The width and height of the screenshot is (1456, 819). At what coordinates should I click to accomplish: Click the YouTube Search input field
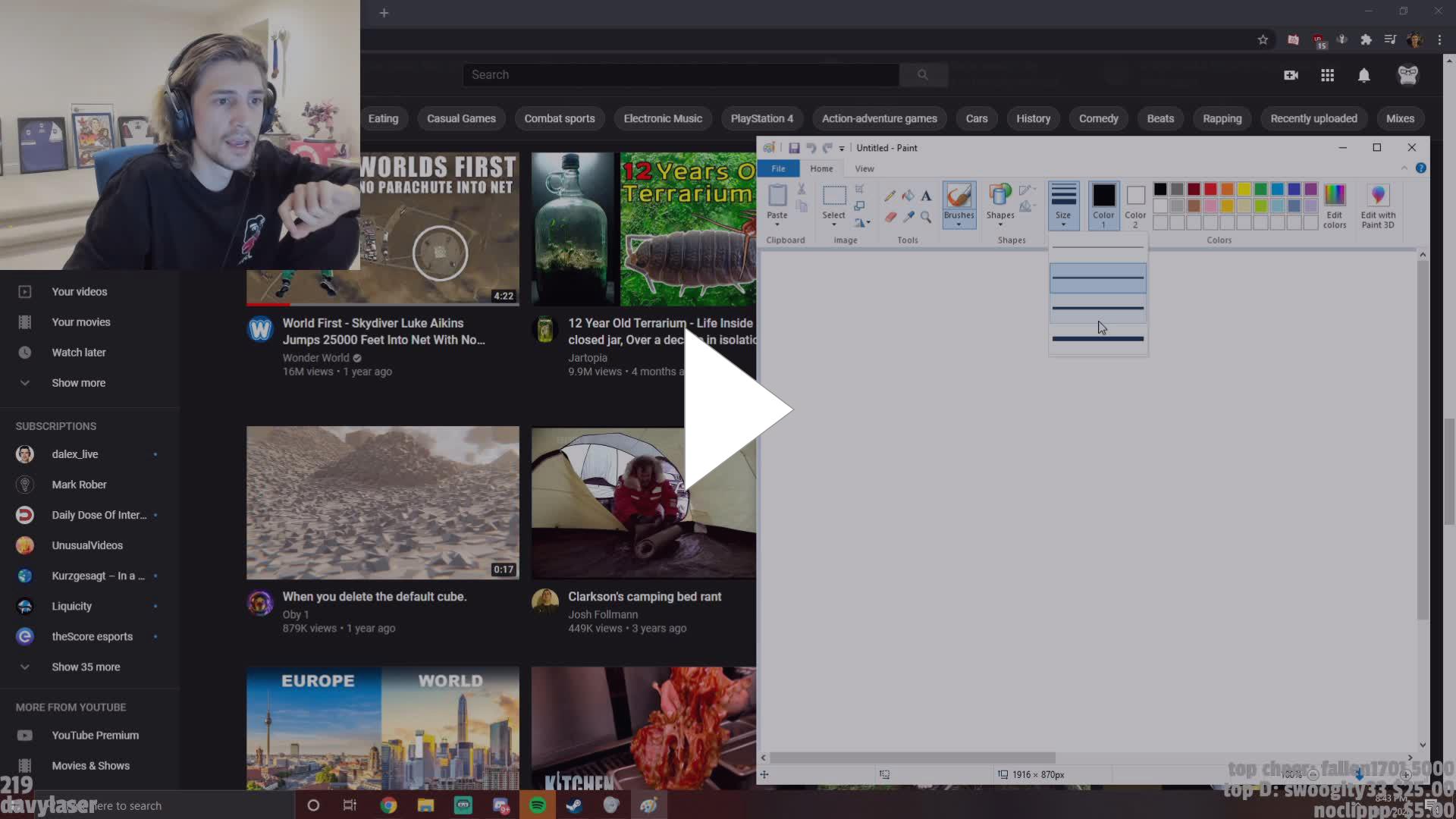coord(681,74)
